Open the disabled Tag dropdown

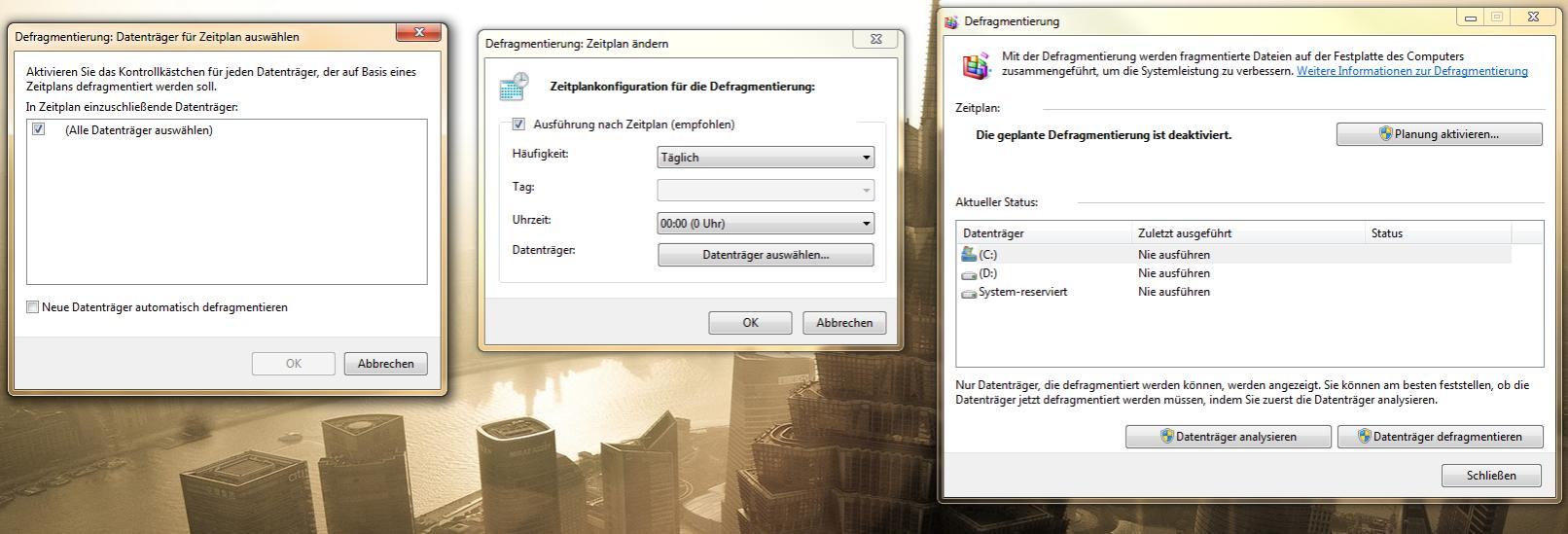pyautogui.click(x=766, y=191)
